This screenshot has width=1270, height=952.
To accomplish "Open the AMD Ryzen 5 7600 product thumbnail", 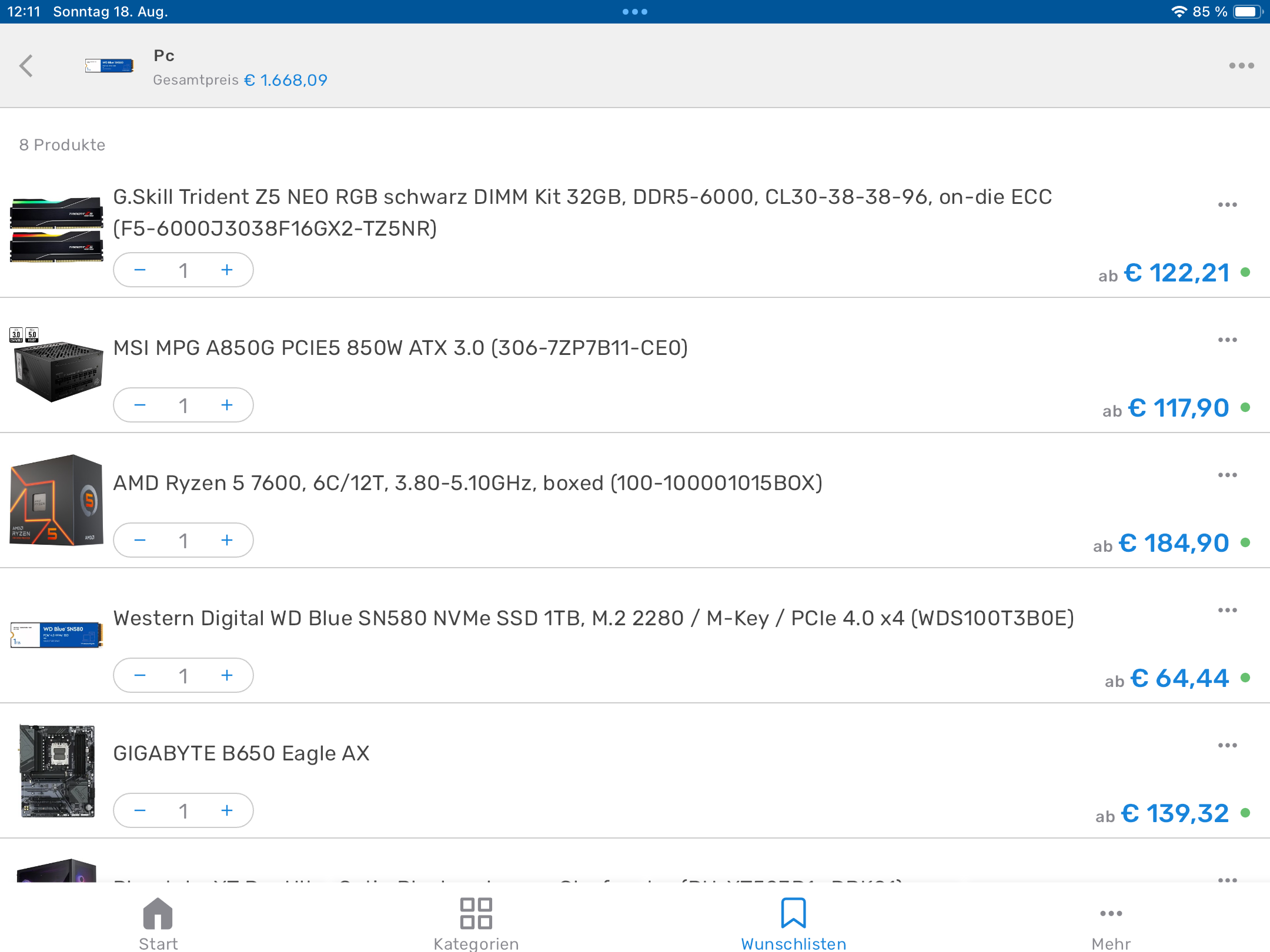I will click(x=57, y=500).
